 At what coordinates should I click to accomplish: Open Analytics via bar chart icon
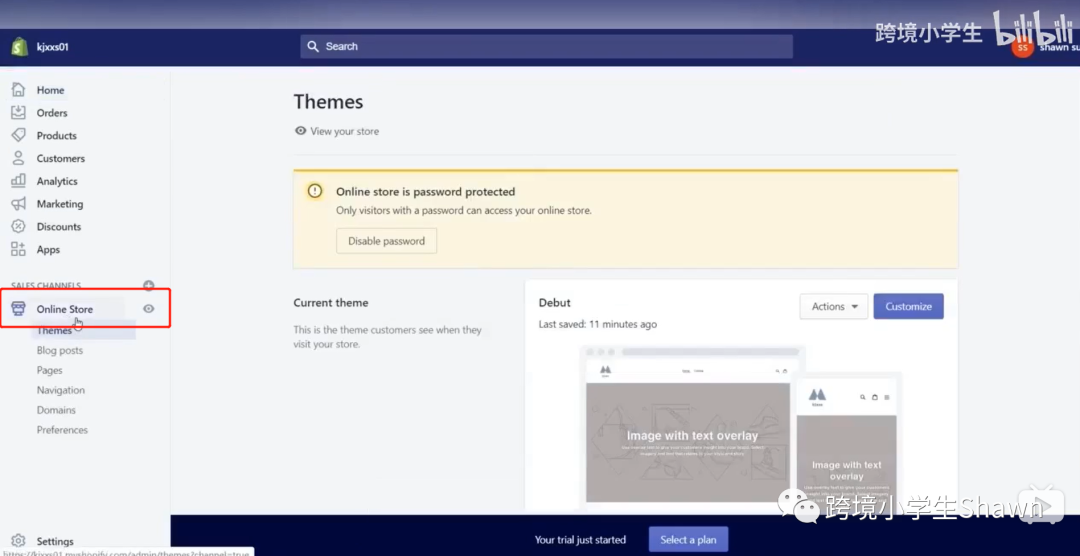(19, 181)
